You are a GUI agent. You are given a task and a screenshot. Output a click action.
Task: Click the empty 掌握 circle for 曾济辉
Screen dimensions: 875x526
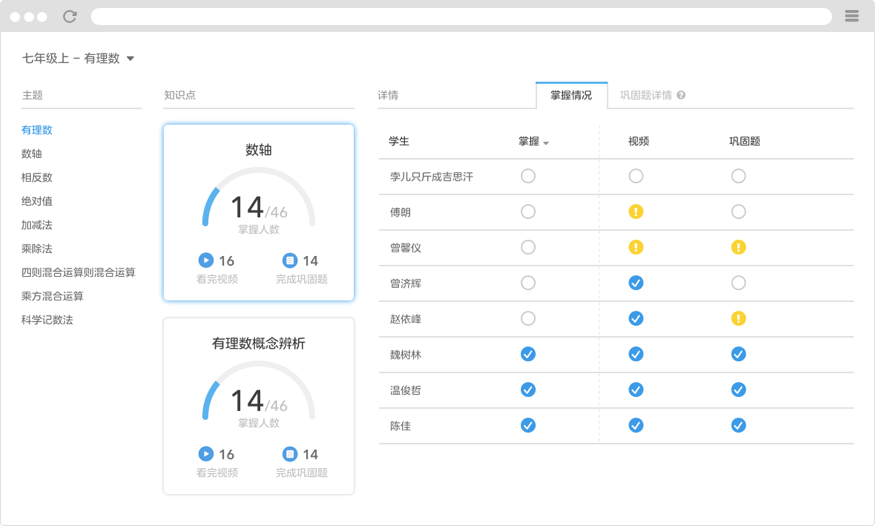[528, 283]
